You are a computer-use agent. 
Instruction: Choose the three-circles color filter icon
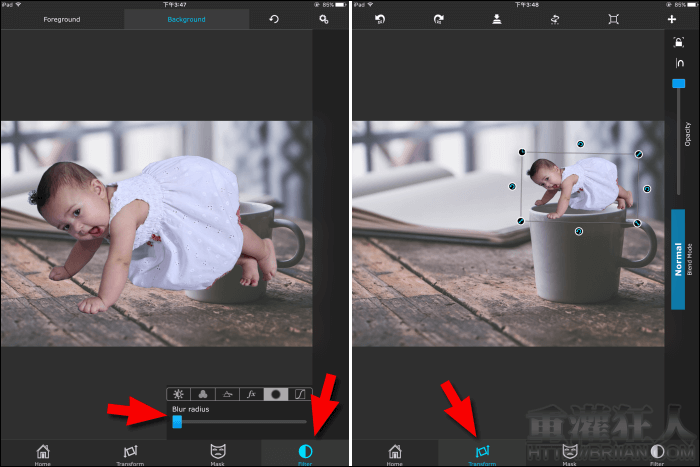203,394
